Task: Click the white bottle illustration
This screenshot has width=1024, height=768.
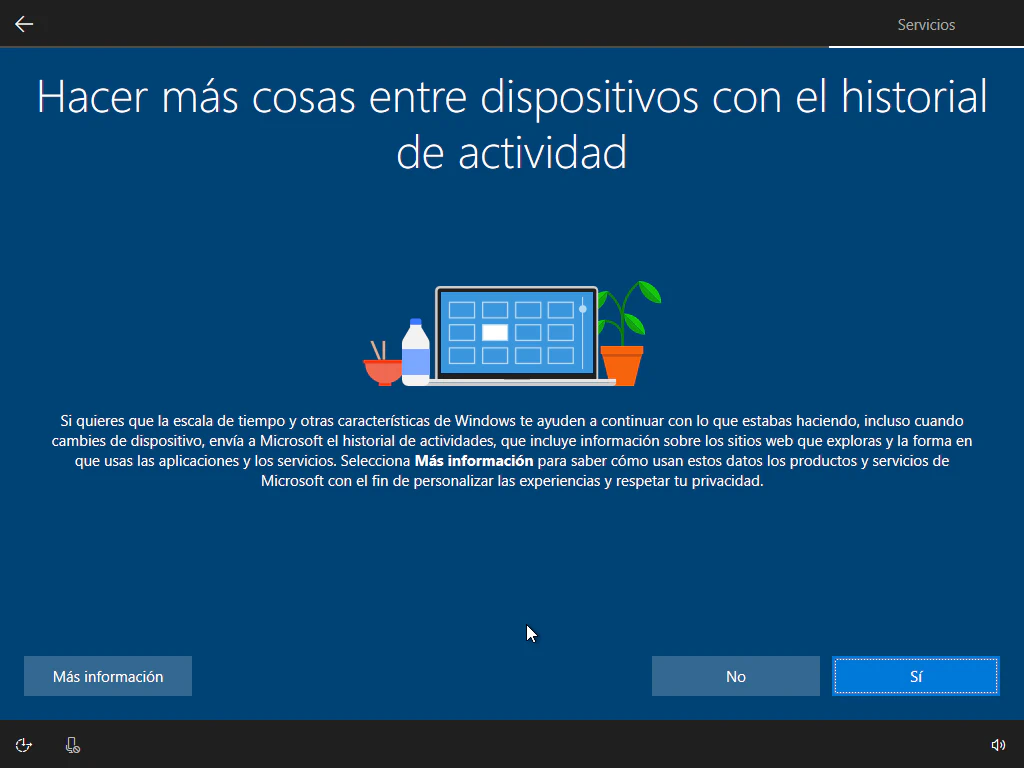Action: 415,352
